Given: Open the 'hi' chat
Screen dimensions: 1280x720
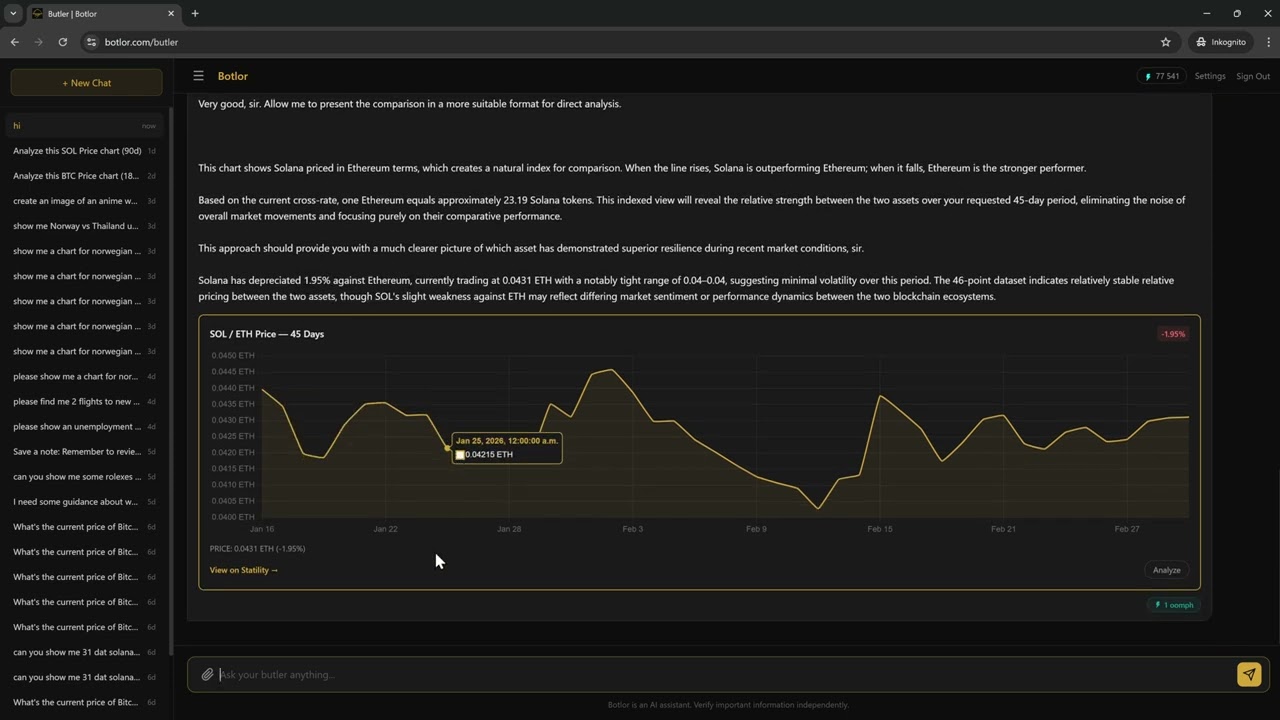Looking at the screenshot, I should (84, 126).
